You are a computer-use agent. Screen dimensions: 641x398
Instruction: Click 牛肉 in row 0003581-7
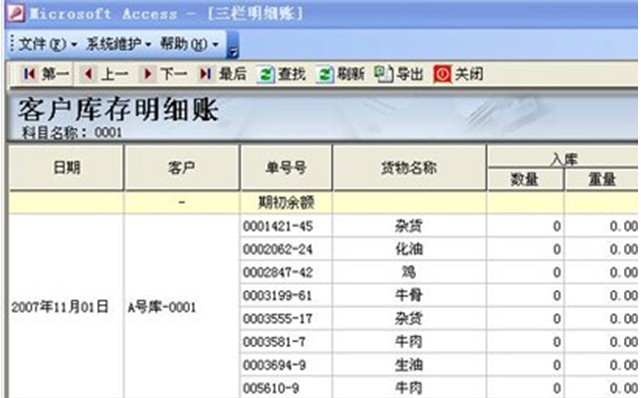pos(409,342)
